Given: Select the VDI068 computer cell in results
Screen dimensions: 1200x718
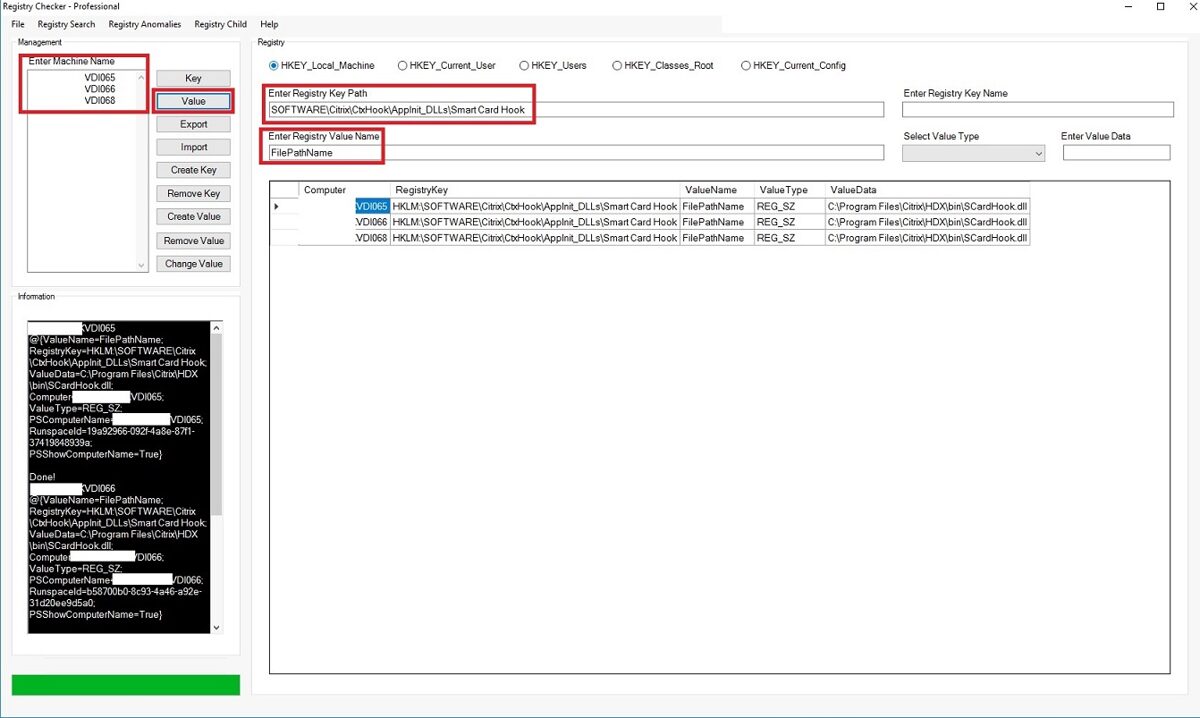Looking at the screenshot, I should (345, 238).
